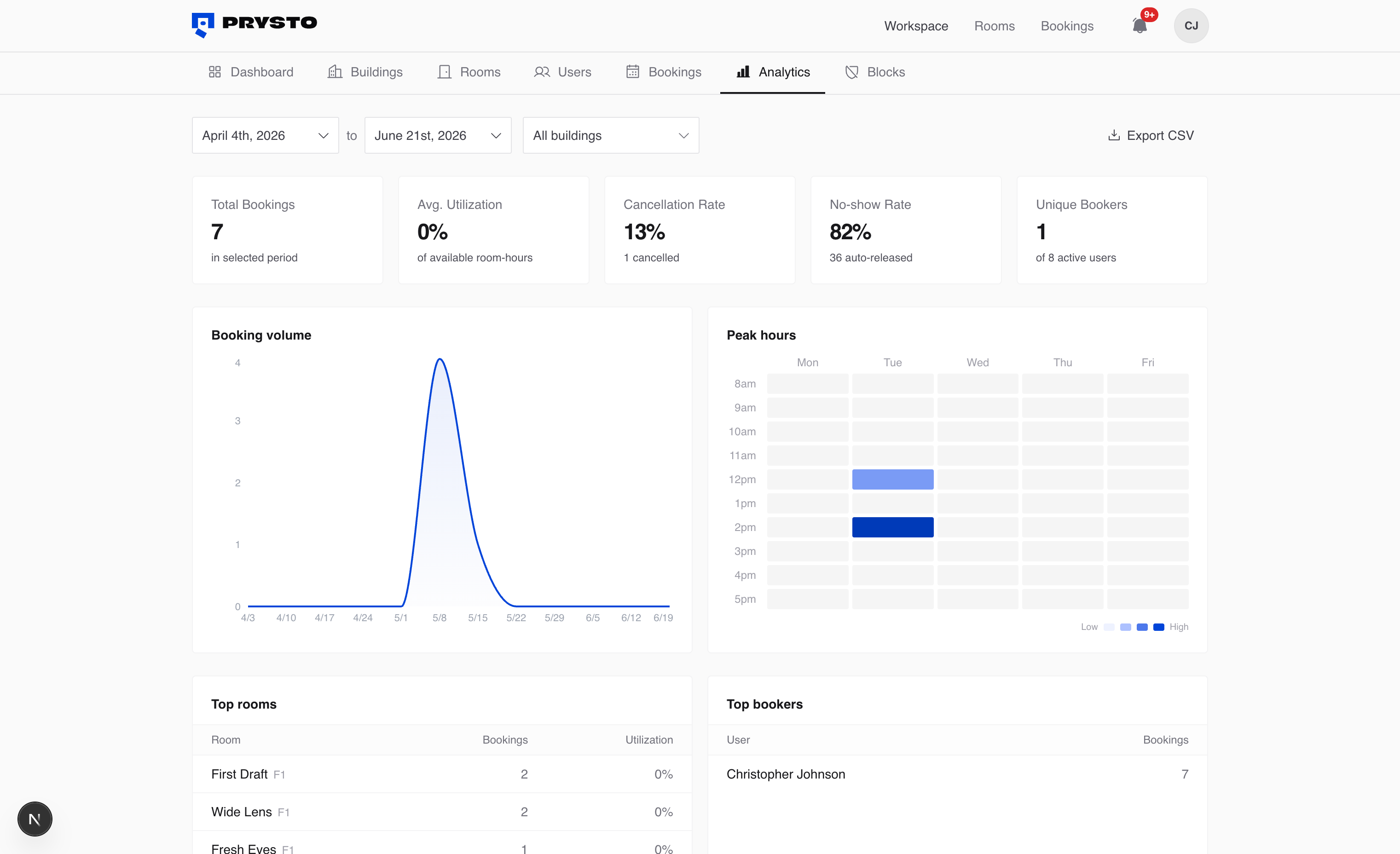Switch to the Dashboard tab
This screenshot has width=1400, height=854.
250,72
